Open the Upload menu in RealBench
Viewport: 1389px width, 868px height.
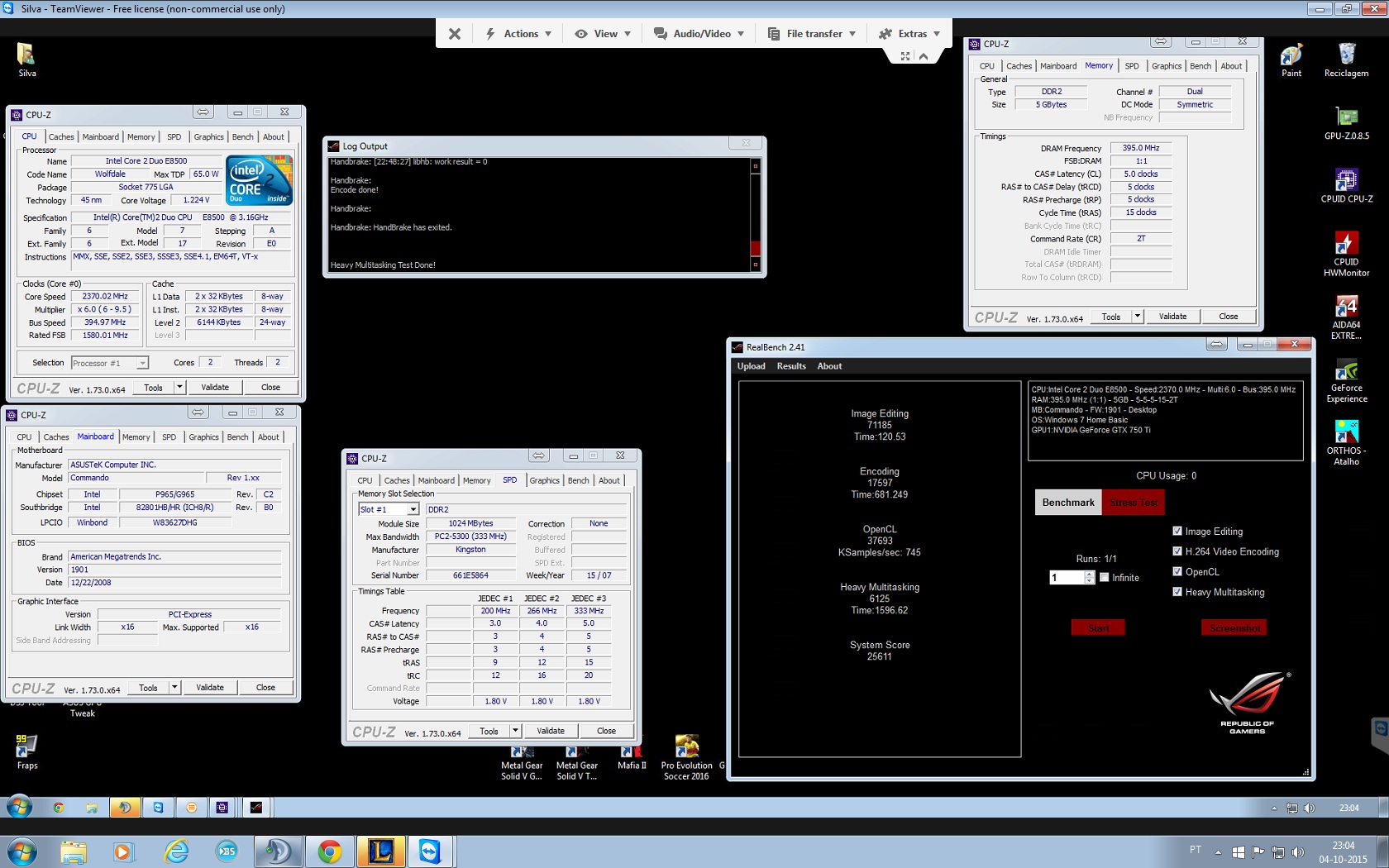[751, 366]
